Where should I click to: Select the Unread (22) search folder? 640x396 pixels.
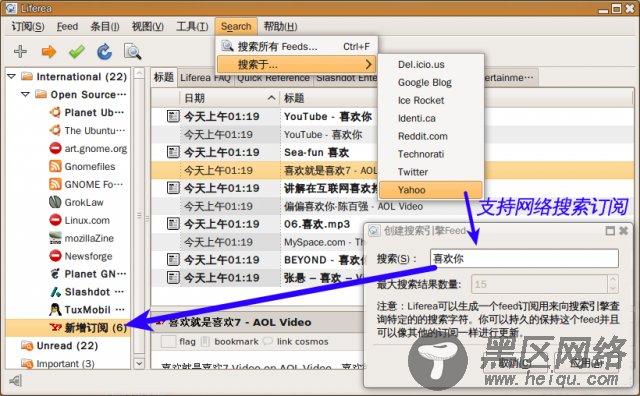coord(67,346)
